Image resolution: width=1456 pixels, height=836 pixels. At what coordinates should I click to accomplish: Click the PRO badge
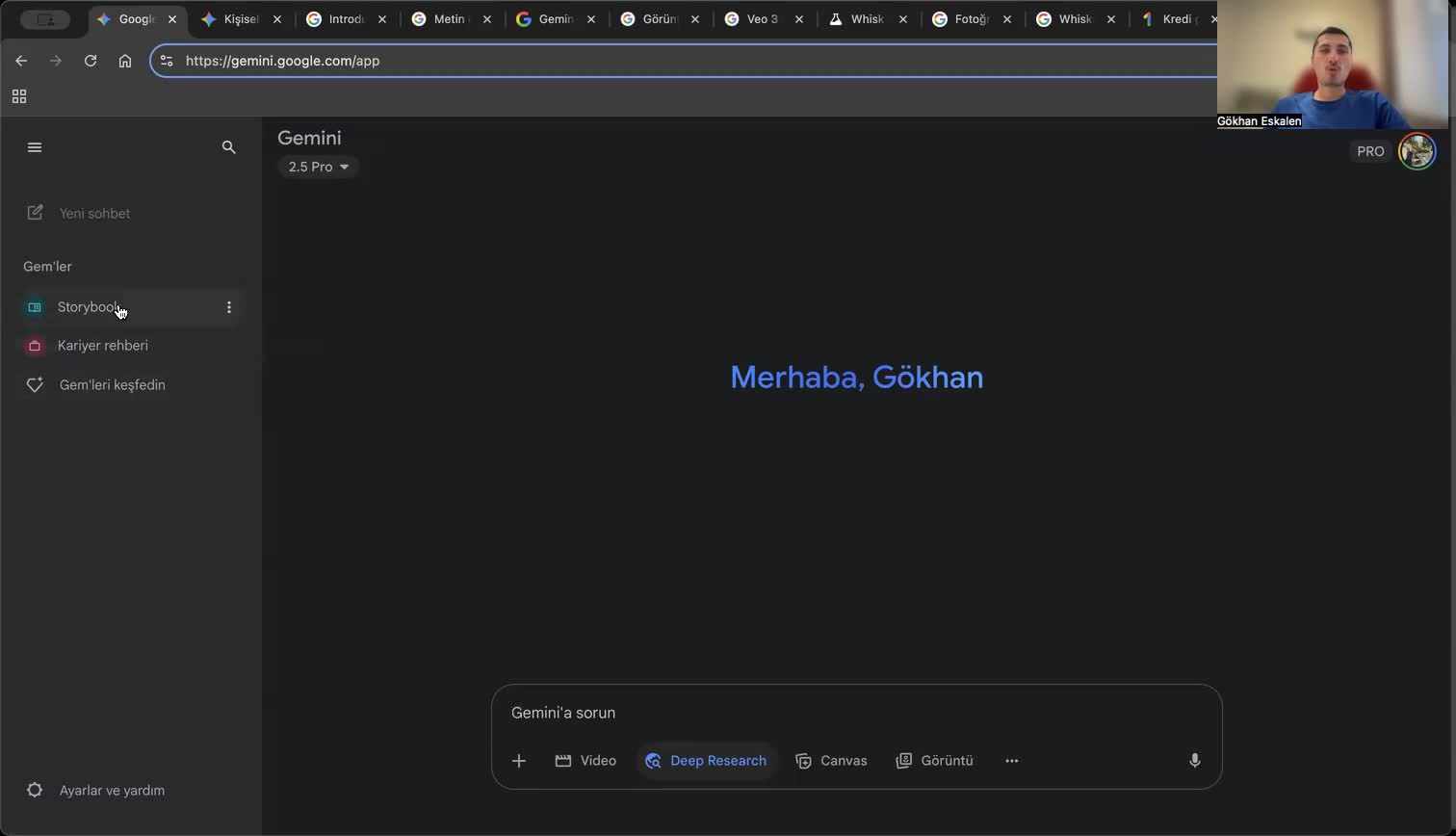point(1370,151)
